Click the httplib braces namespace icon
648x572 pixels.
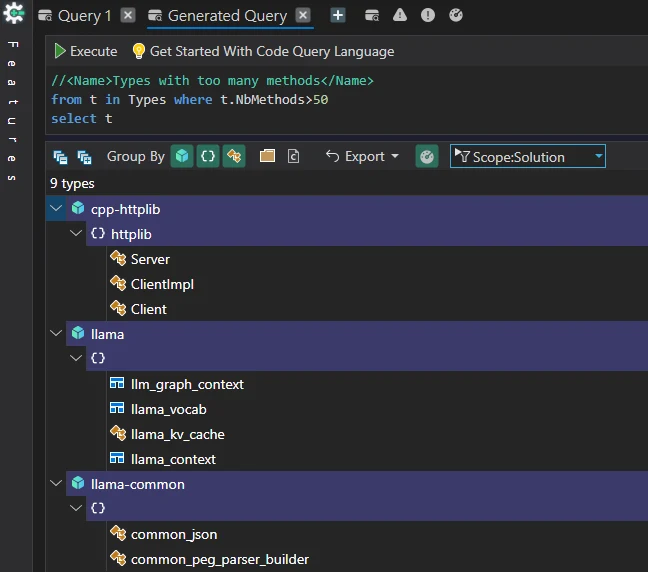98,234
